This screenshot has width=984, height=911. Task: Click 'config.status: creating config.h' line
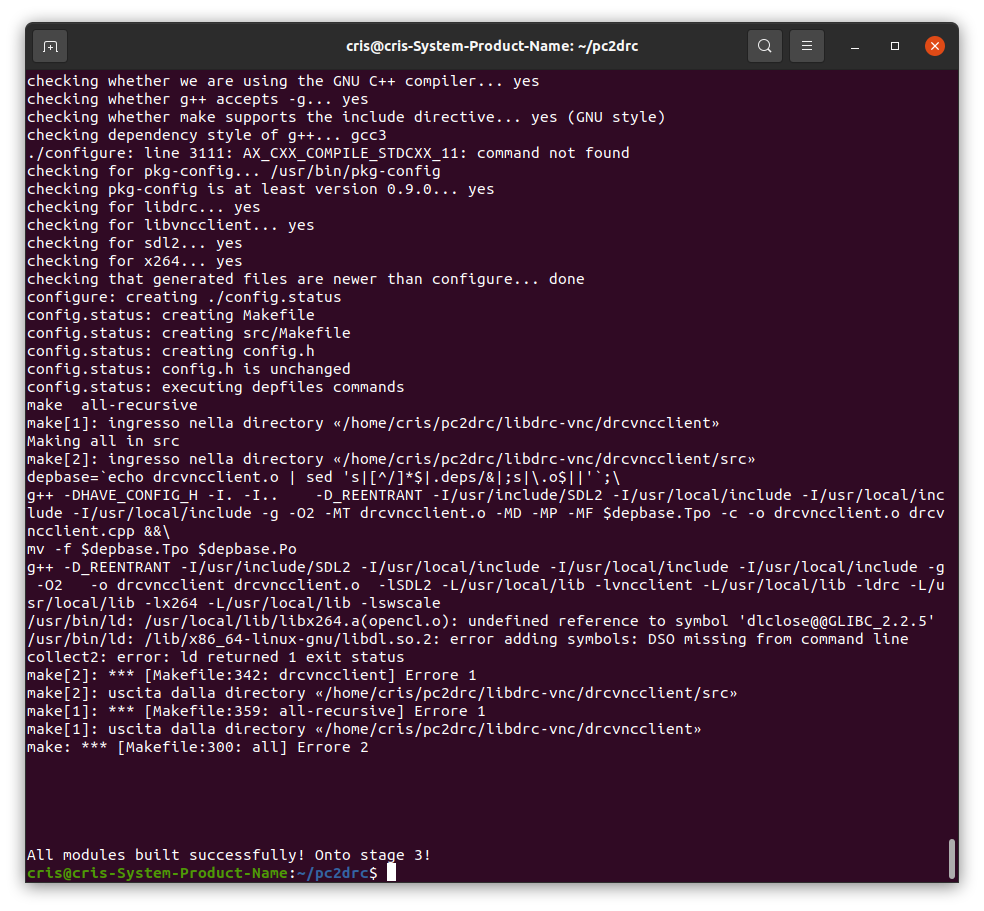click(x=171, y=351)
